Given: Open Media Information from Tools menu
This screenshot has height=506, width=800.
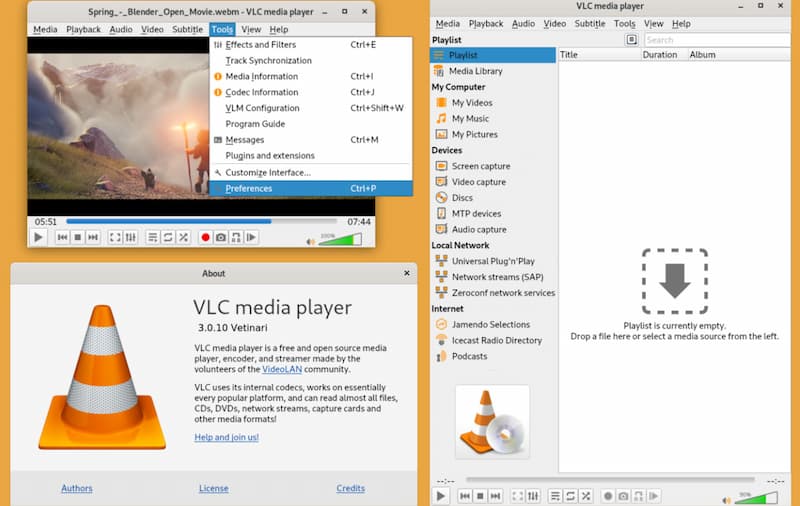Looking at the screenshot, I should point(311,76).
